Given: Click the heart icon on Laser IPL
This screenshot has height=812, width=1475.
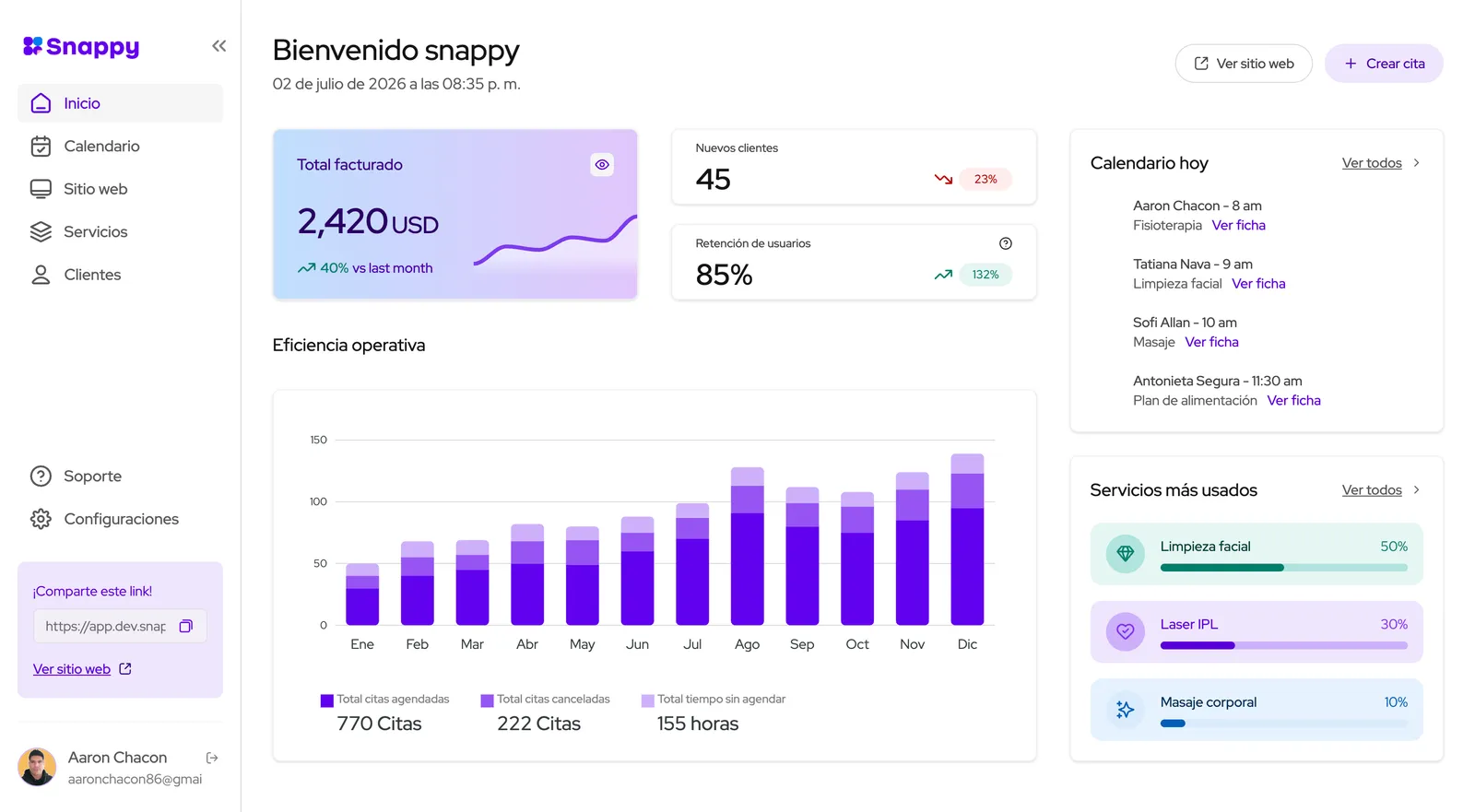Looking at the screenshot, I should [1125, 631].
